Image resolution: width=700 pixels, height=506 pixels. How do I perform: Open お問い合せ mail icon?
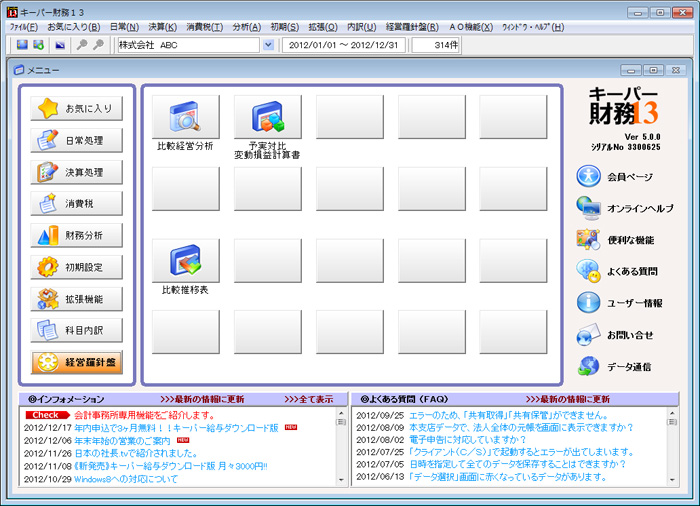click(588, 335)
